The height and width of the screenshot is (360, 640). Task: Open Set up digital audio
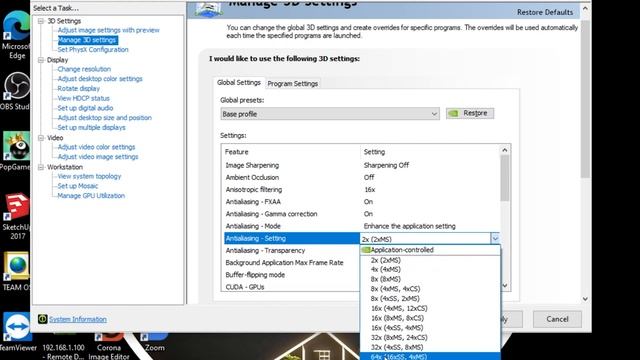(85, 108)
